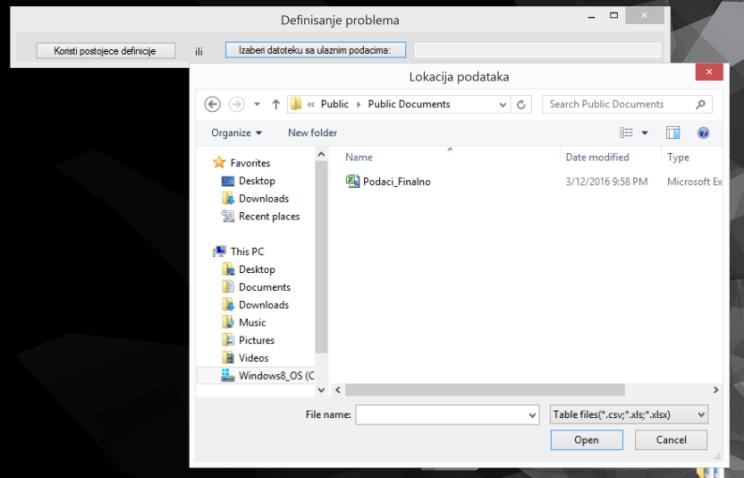Click the navigation pane vertical scrollbar
This screenshot has height=478, width=744.
pos(321,256)
